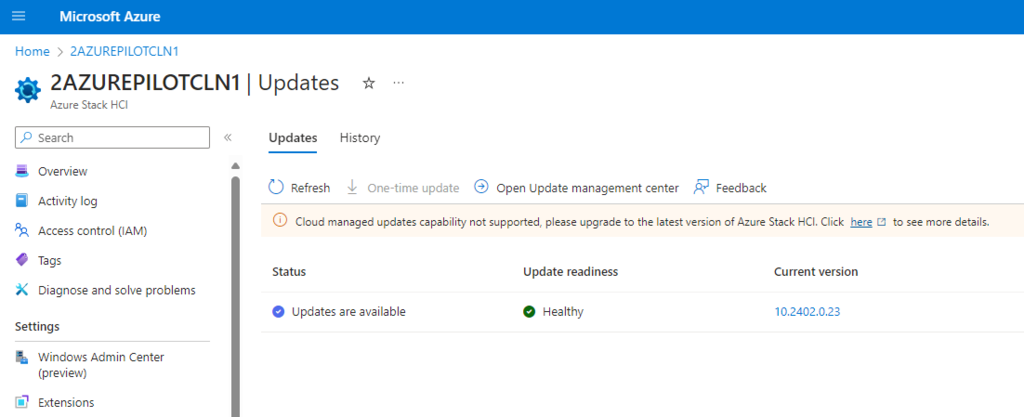Click the 'here' link in warning banner
Viewport: 1024px width, 417px height.
861,222
